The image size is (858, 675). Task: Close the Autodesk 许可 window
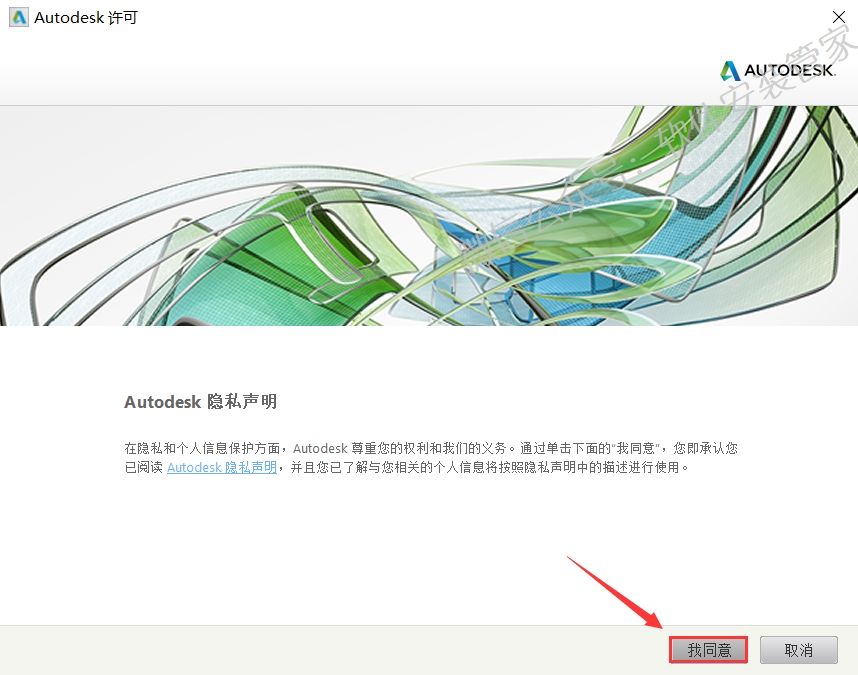click(x=838, y=17)
